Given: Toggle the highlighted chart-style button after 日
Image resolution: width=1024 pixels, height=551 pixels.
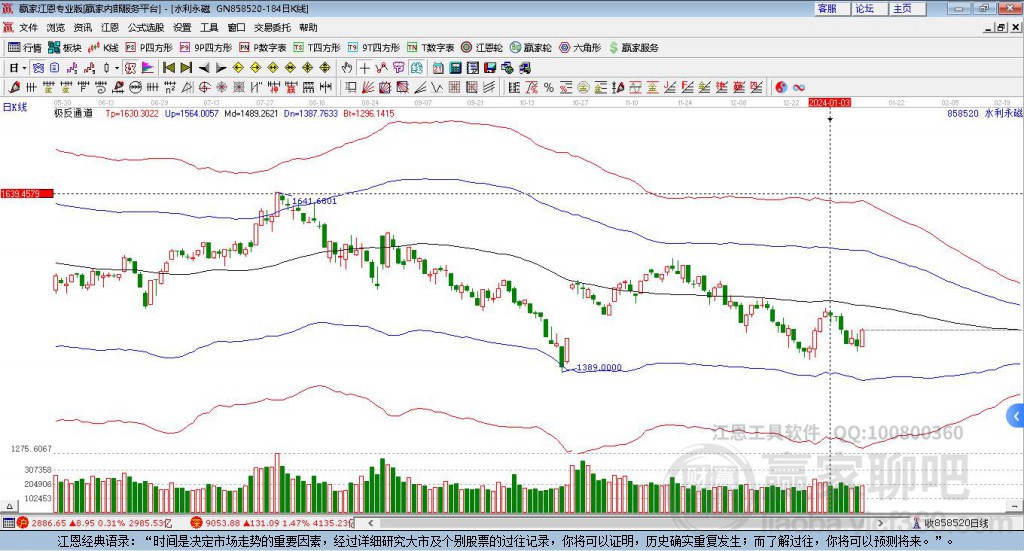Looking at the screenshot, I should pos(38,68).
